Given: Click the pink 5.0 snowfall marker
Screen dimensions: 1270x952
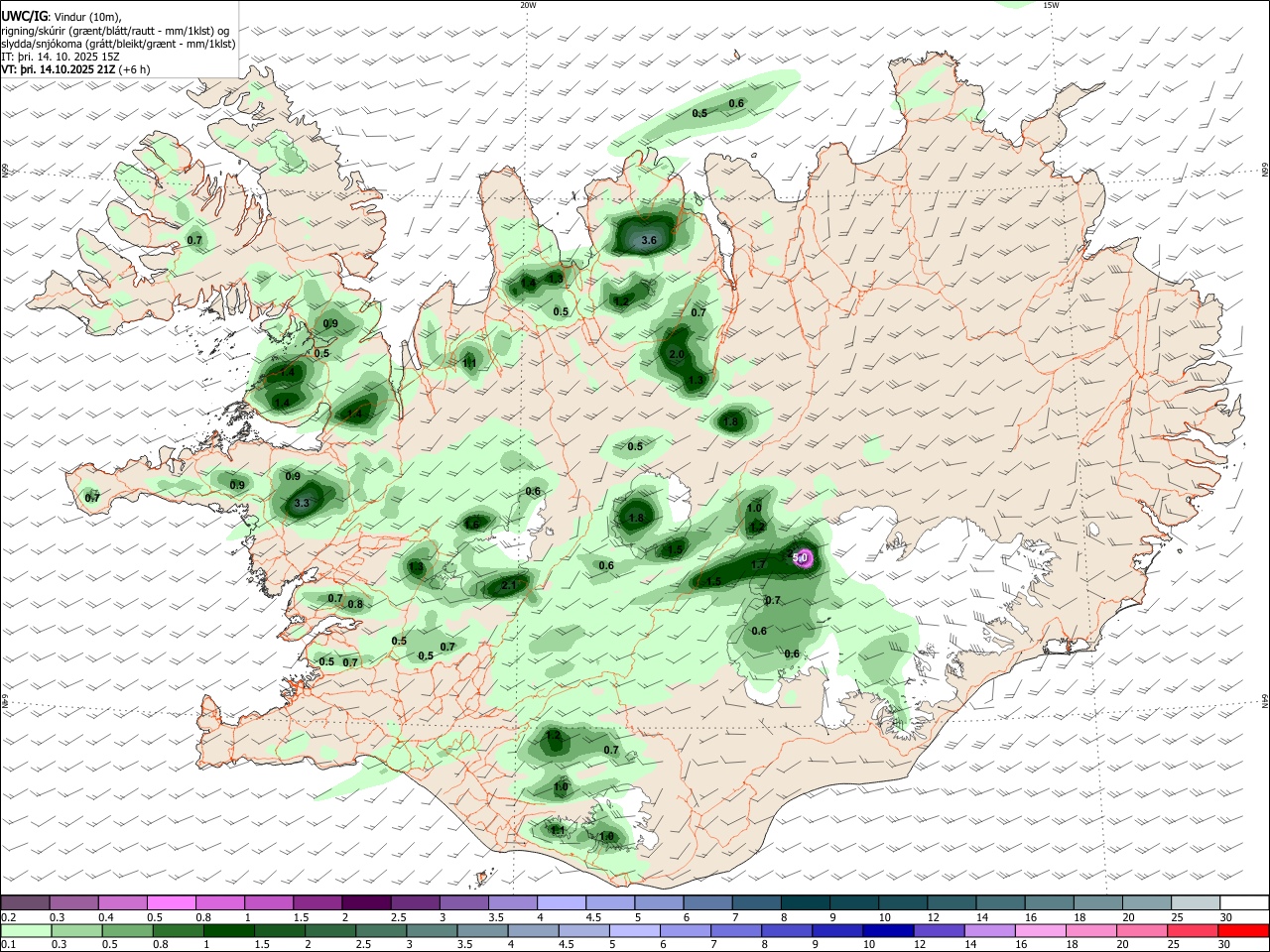Looking at the screenshot, I should (802, 558).
